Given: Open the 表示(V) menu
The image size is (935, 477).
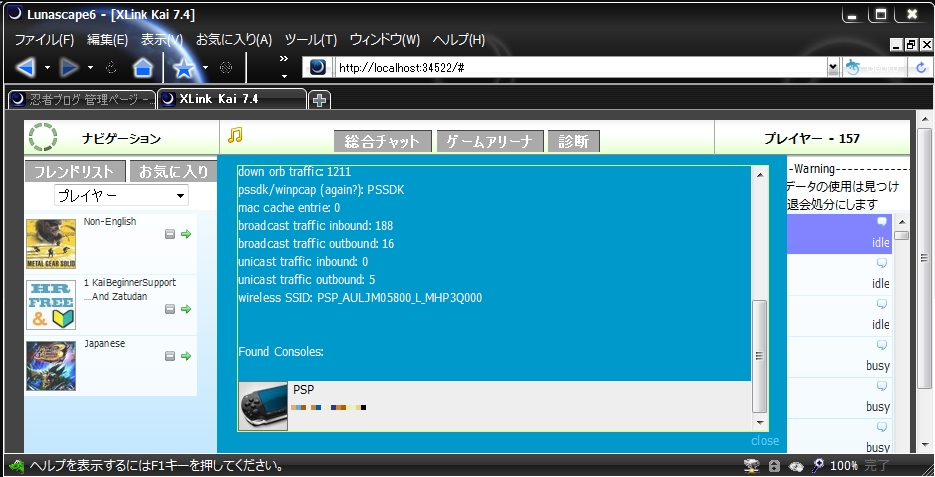Looking at the screenshot, I should click(x=162, y=40).
